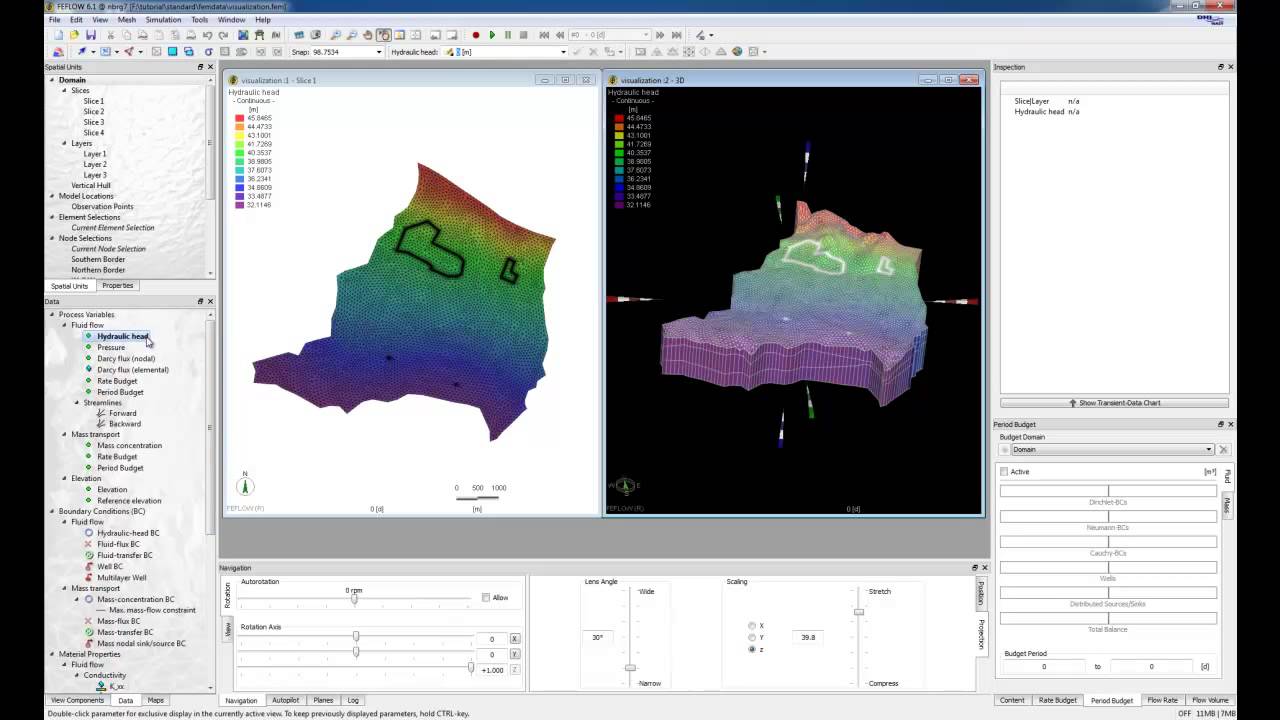Open the time step selector dropdown

pos(646,35)
